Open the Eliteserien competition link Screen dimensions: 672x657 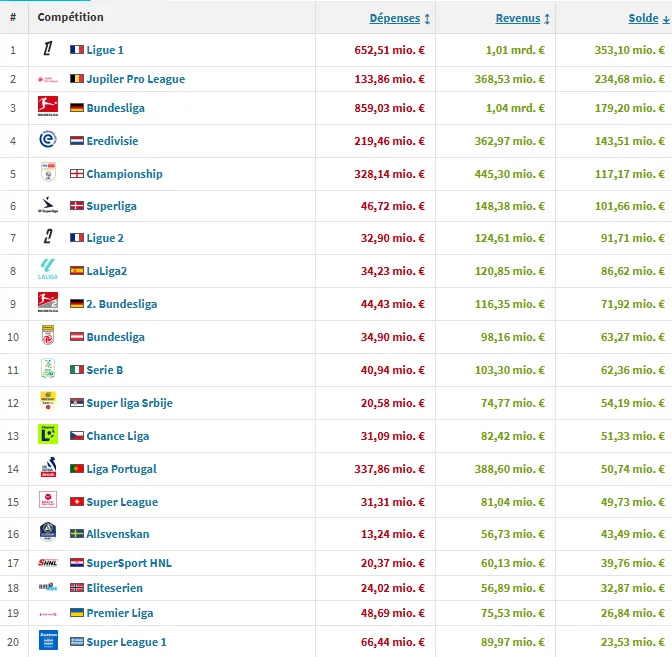pos(117,588)
